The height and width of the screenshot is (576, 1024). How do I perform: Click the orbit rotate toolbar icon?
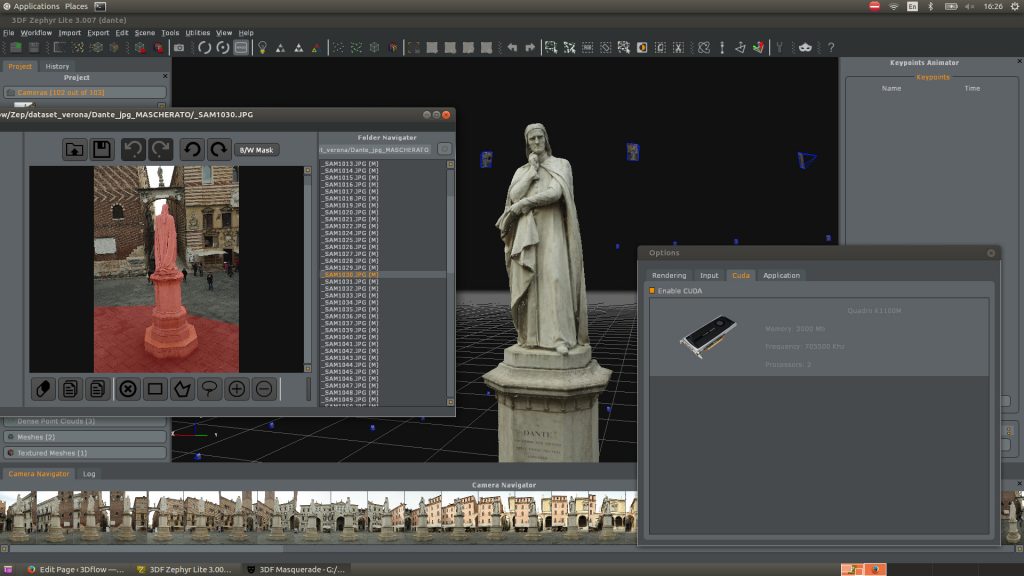(204, 48)
